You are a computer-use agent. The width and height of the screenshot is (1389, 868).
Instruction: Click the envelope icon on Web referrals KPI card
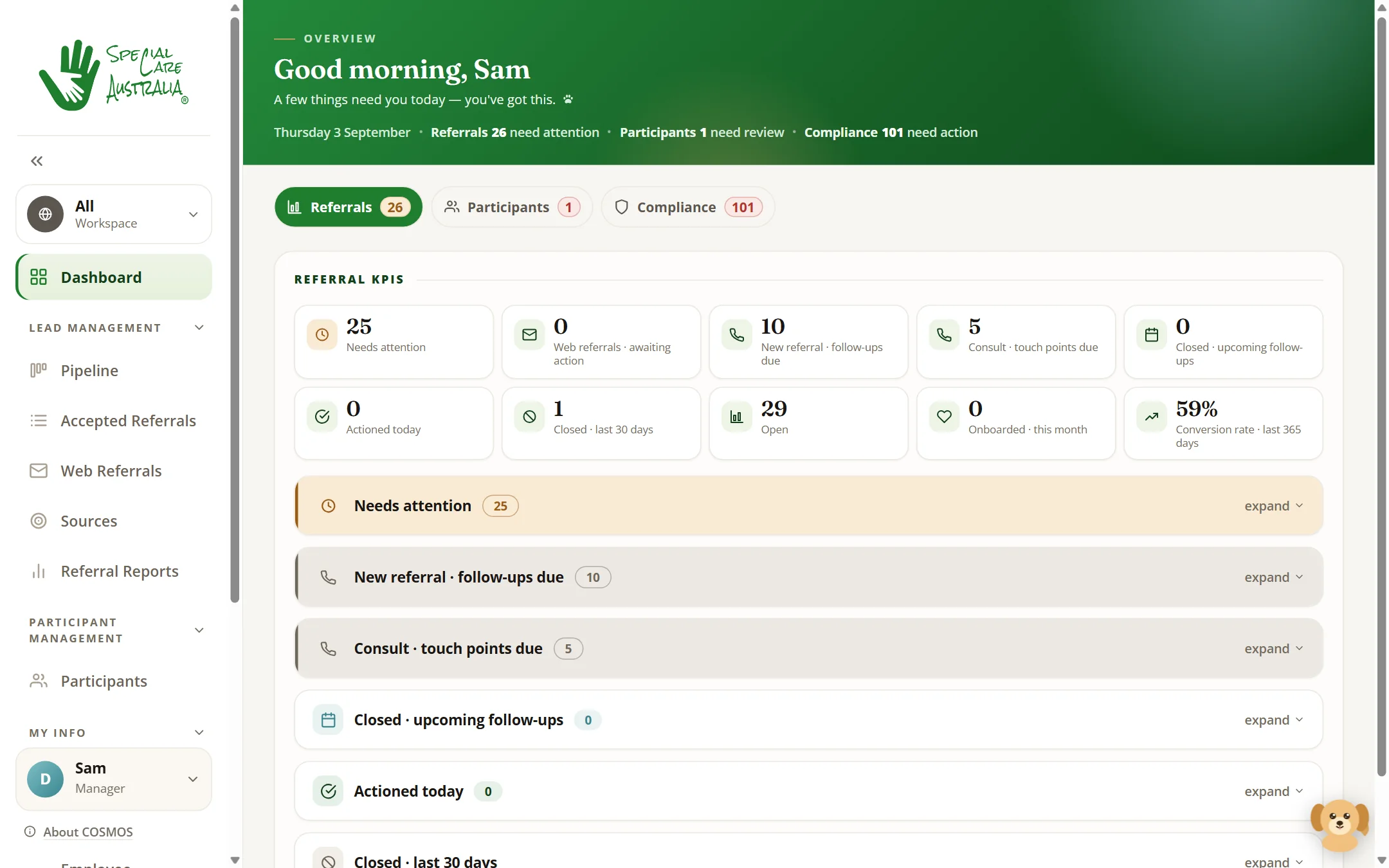pos(529,334)
